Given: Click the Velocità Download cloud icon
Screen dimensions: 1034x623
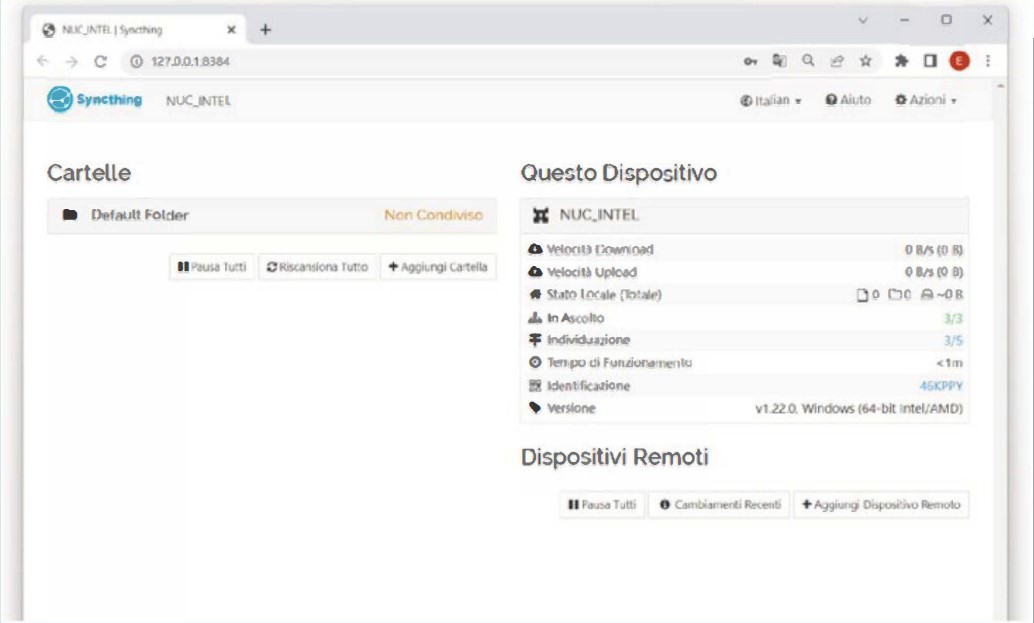Looking at the screenshot, I should pos(535,249).
